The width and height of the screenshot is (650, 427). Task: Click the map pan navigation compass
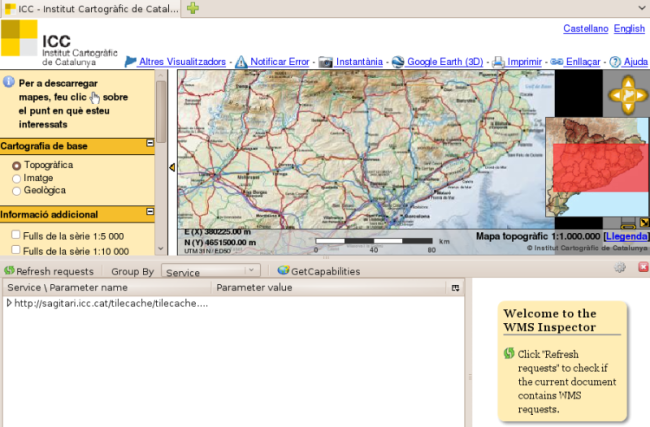point(625,97)
